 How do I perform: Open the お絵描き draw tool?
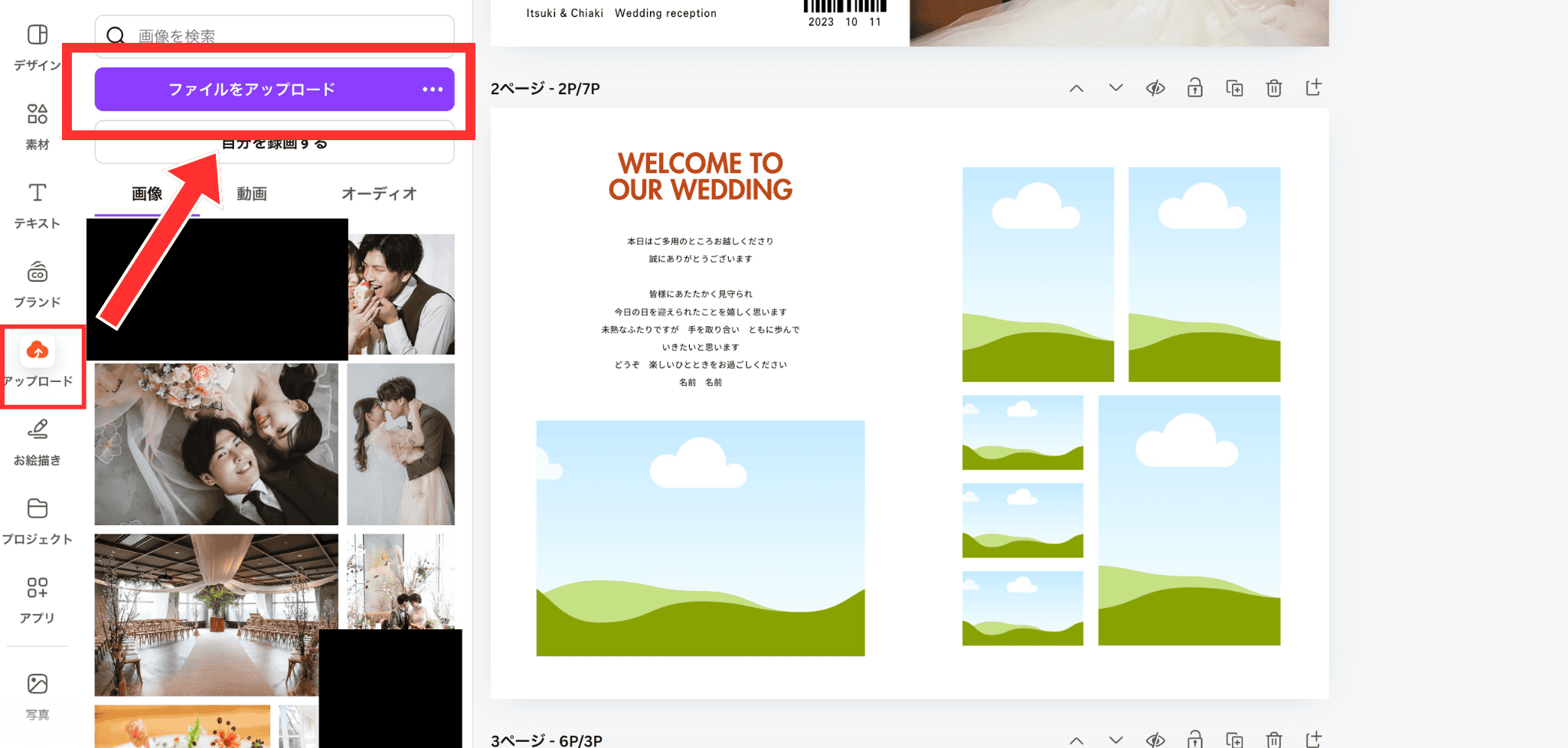[x=37, y=441]
